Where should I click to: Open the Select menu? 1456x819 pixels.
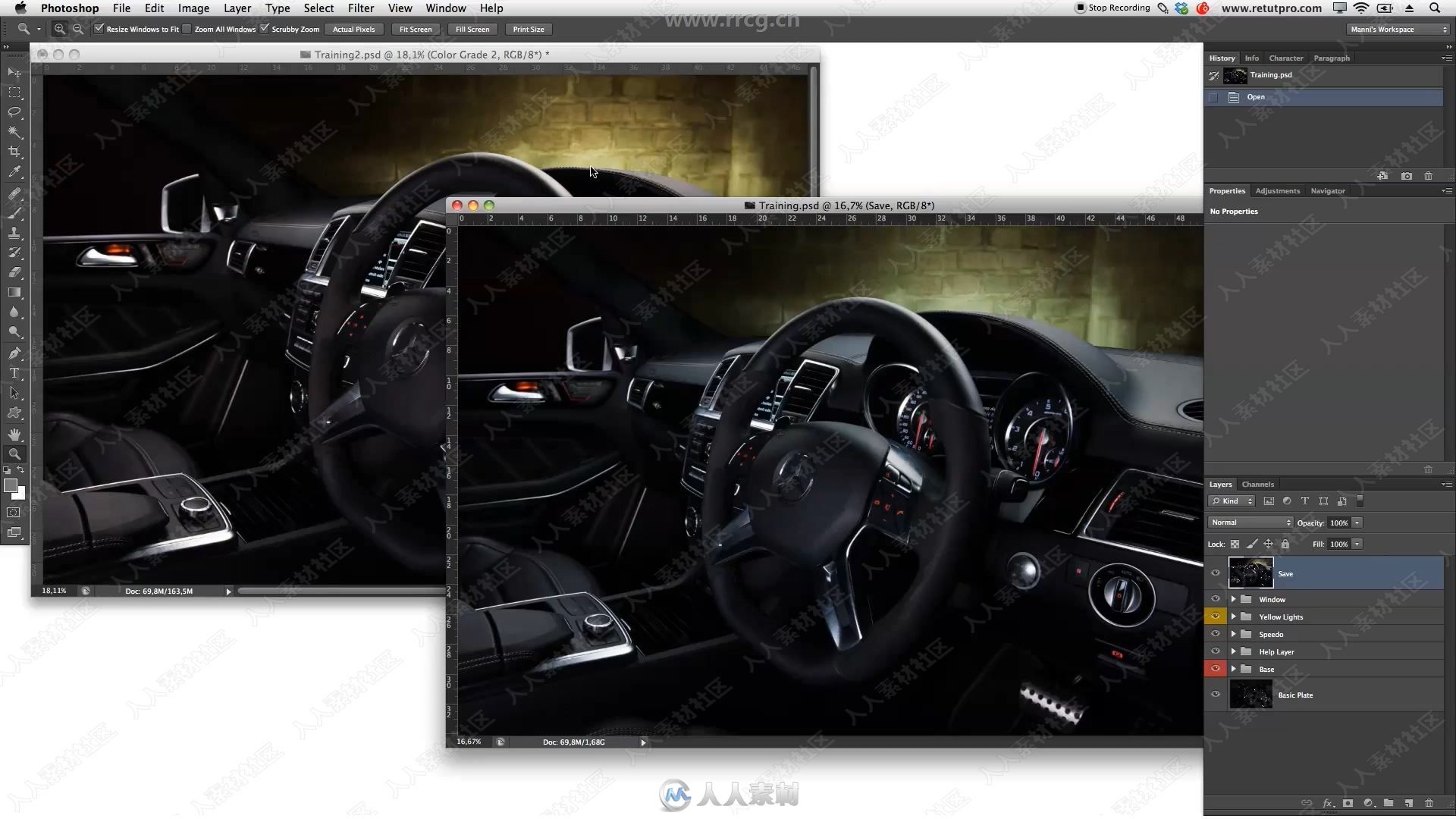tap(318, 8)
